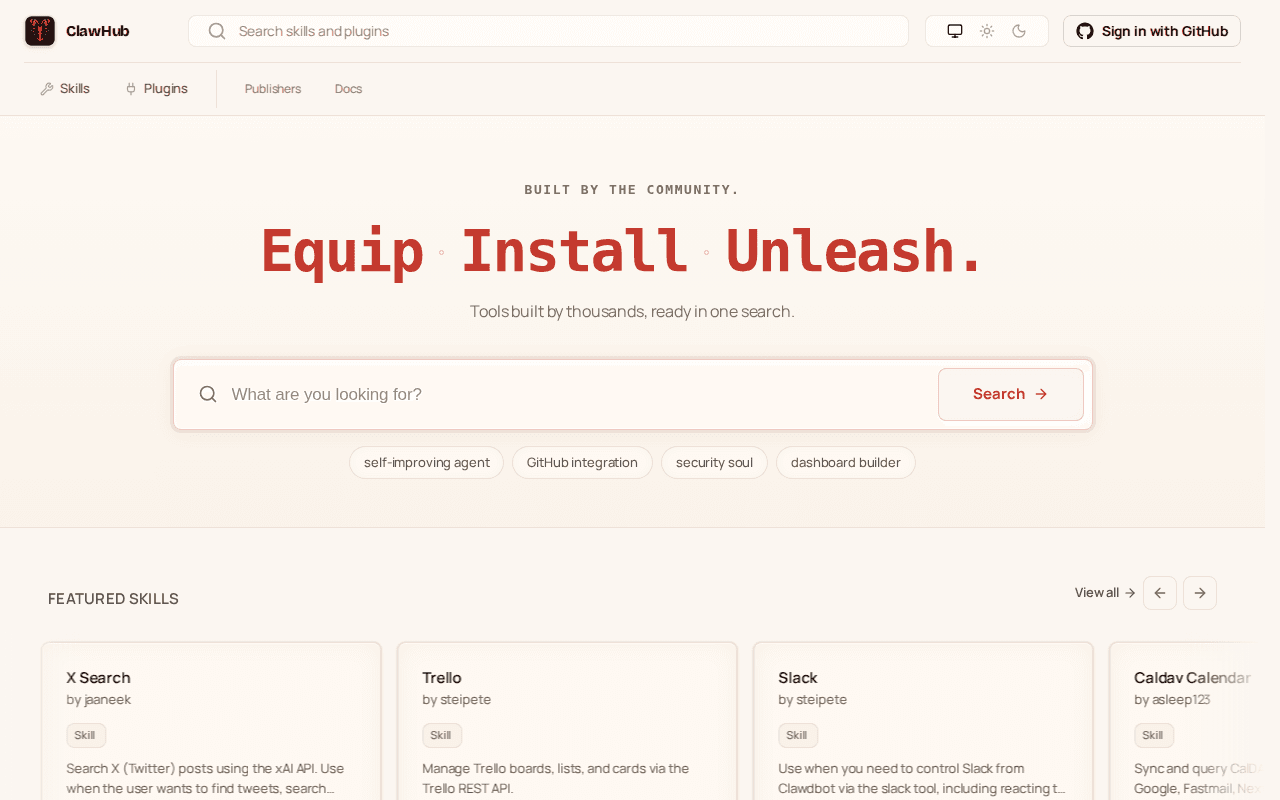Image resolution: width=1280 pixels, height=800 pixels.
Task: Click the plug icon beside Plugins
Action: (x=131, y=89)
